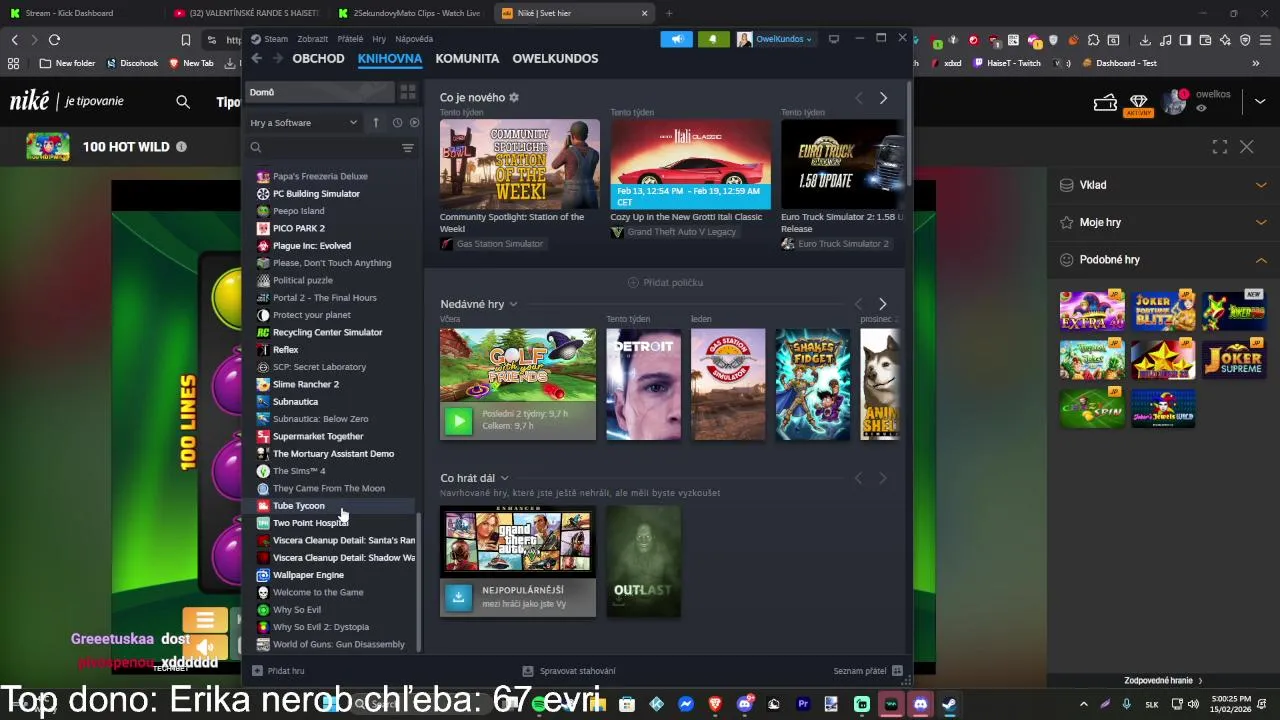Go back with Steam's left arrow

(257, 58)
